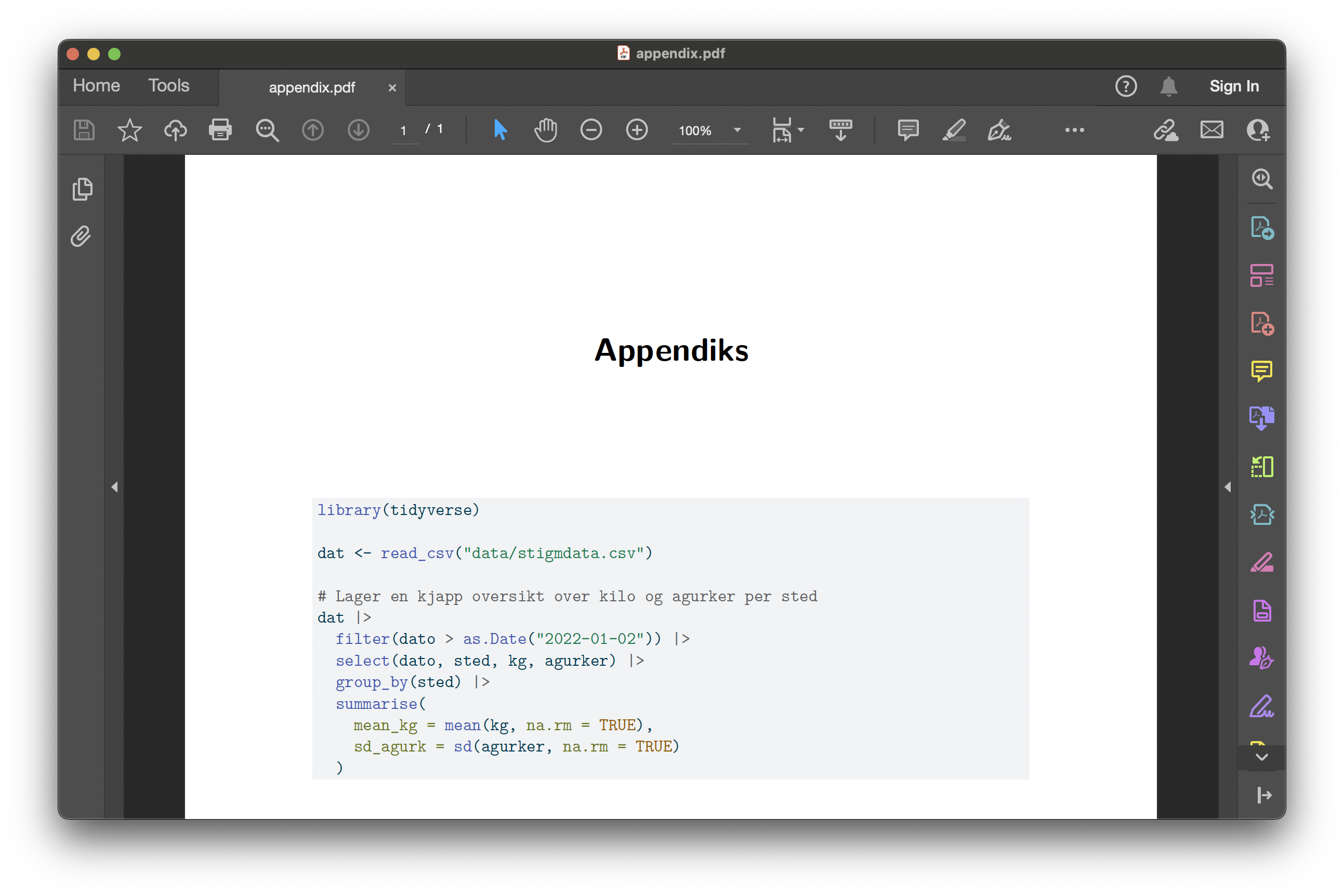Click the zoom in plus button
Screen dimensions: 1344x896
637,130
